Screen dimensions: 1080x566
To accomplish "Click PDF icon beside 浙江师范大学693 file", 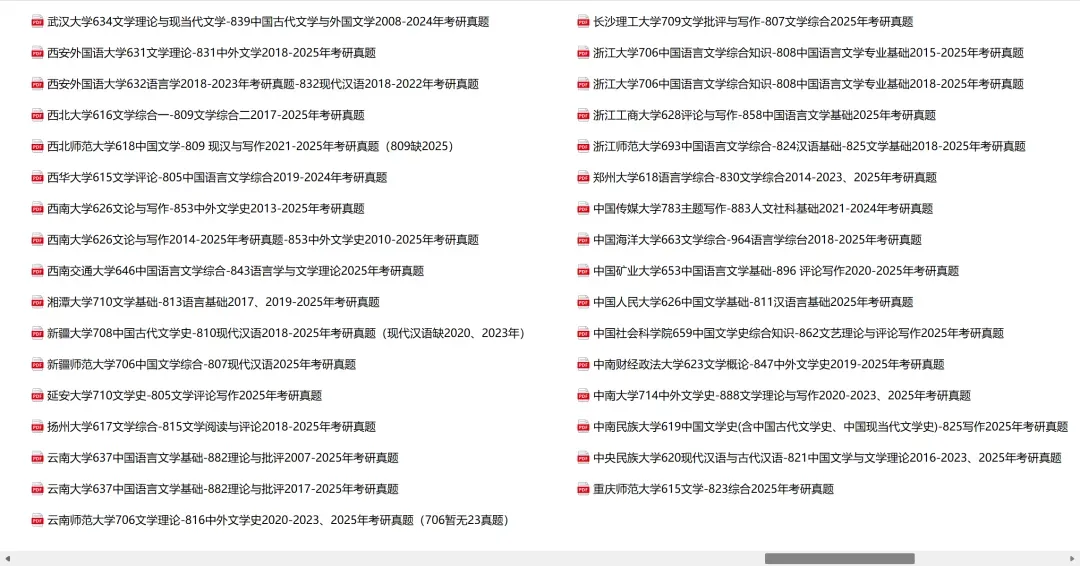I will click(x=583, y=147).
